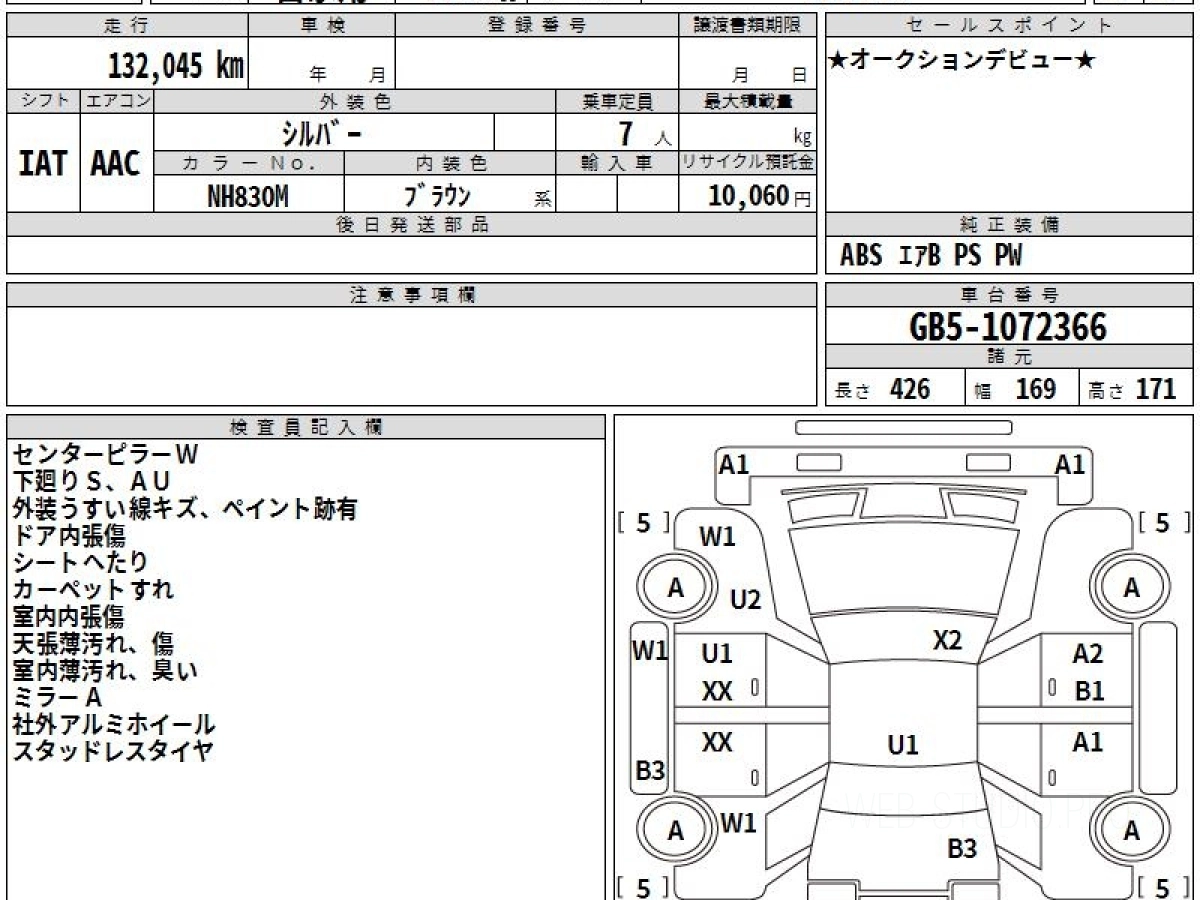The image size is (1200, 900).
Task: Click the 譲渡書類期限 header cell
Action: 747,26
